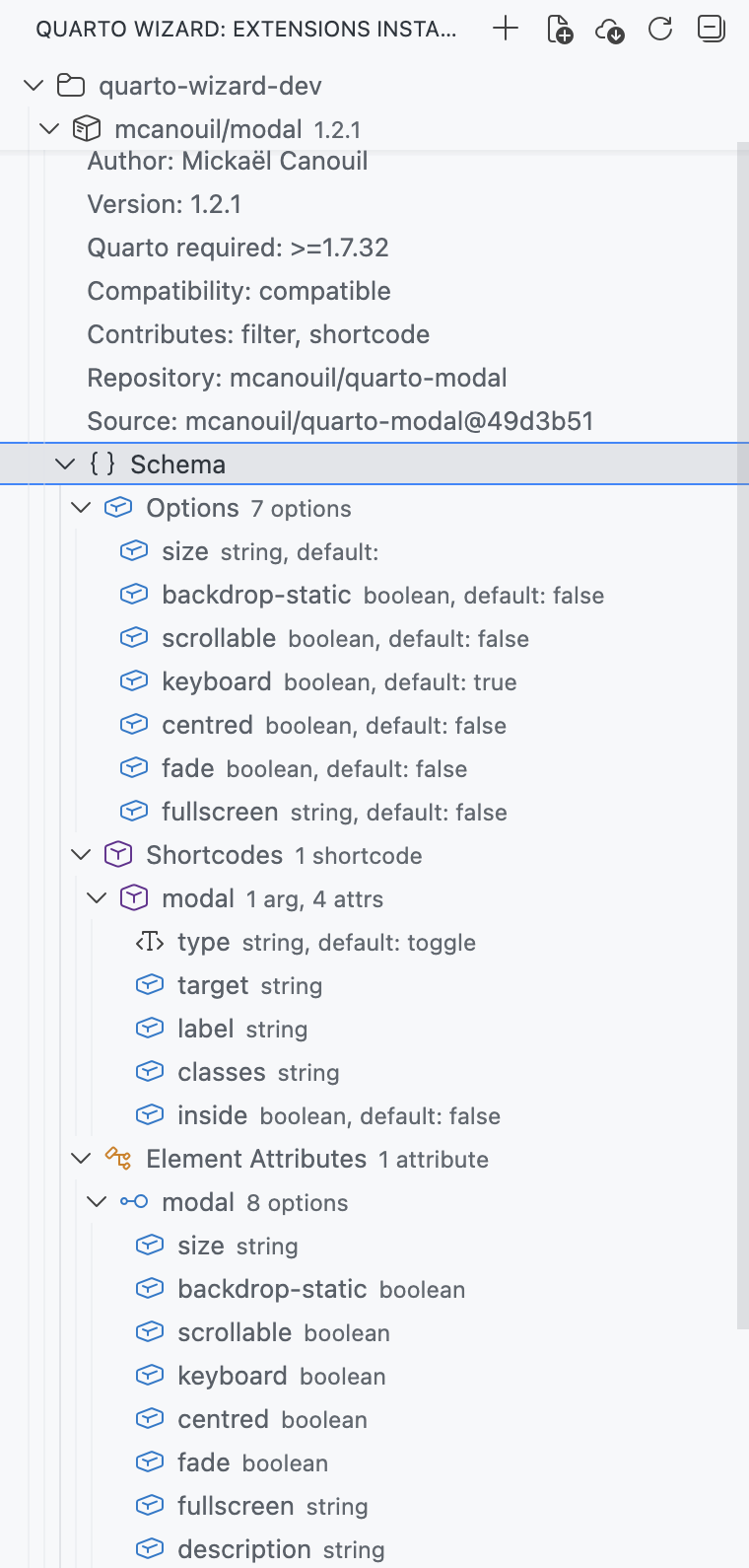Viewport: 749px width, 1568px height.
Task: Click the Options hexagon icon
Action: (118, 507)
